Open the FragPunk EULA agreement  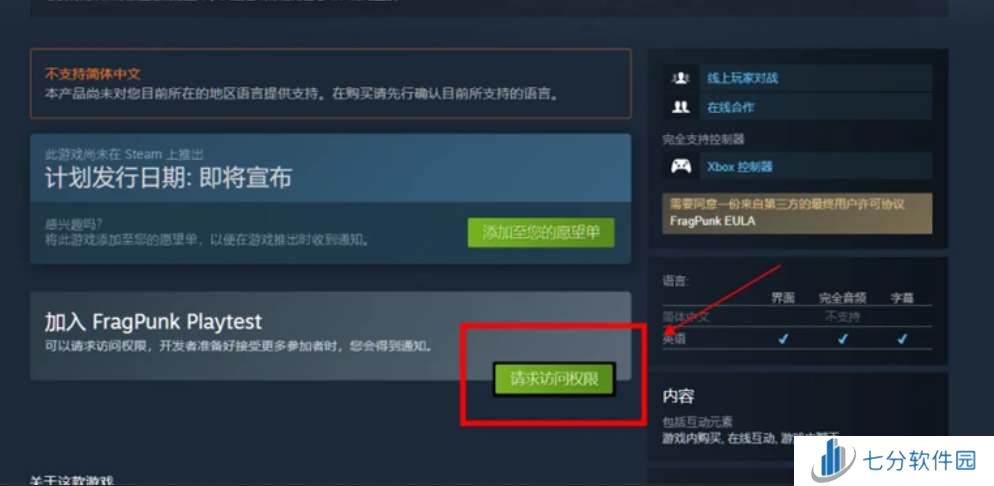[x=713, y=221]
